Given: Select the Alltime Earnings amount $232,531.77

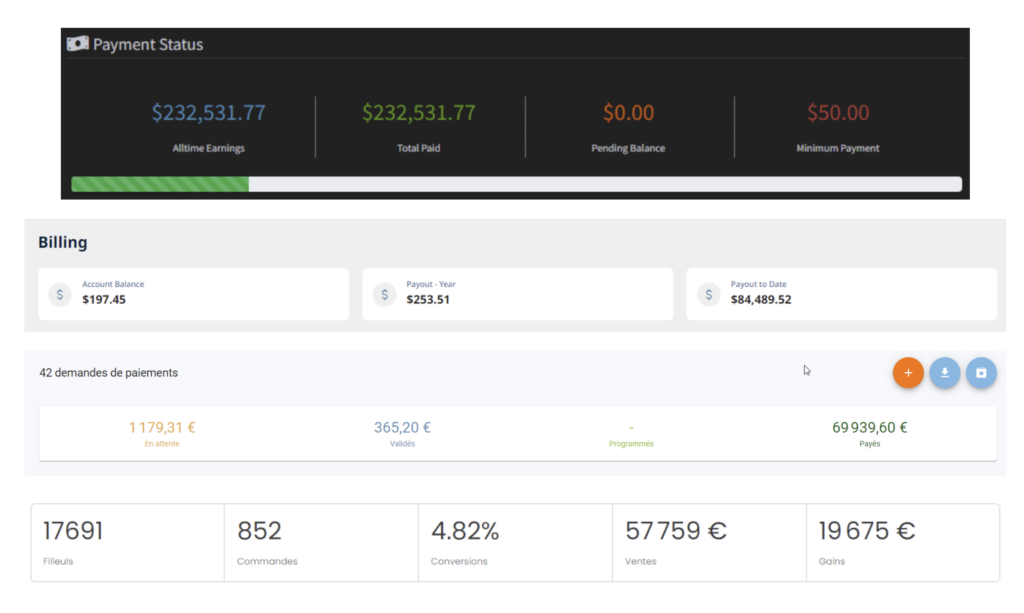Looking at the screenshot, I should (x=208, y=112).
